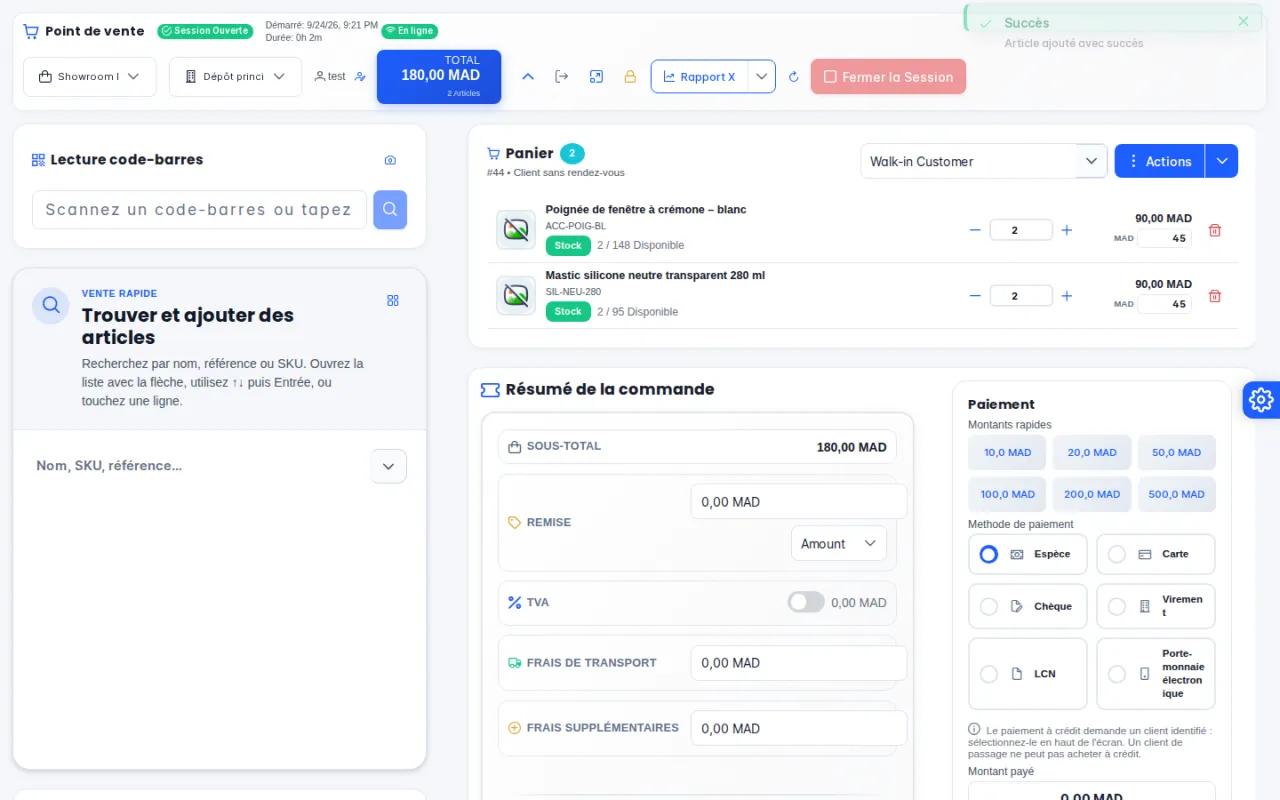Select Espèce payment method

click(x=1028, y=554)
